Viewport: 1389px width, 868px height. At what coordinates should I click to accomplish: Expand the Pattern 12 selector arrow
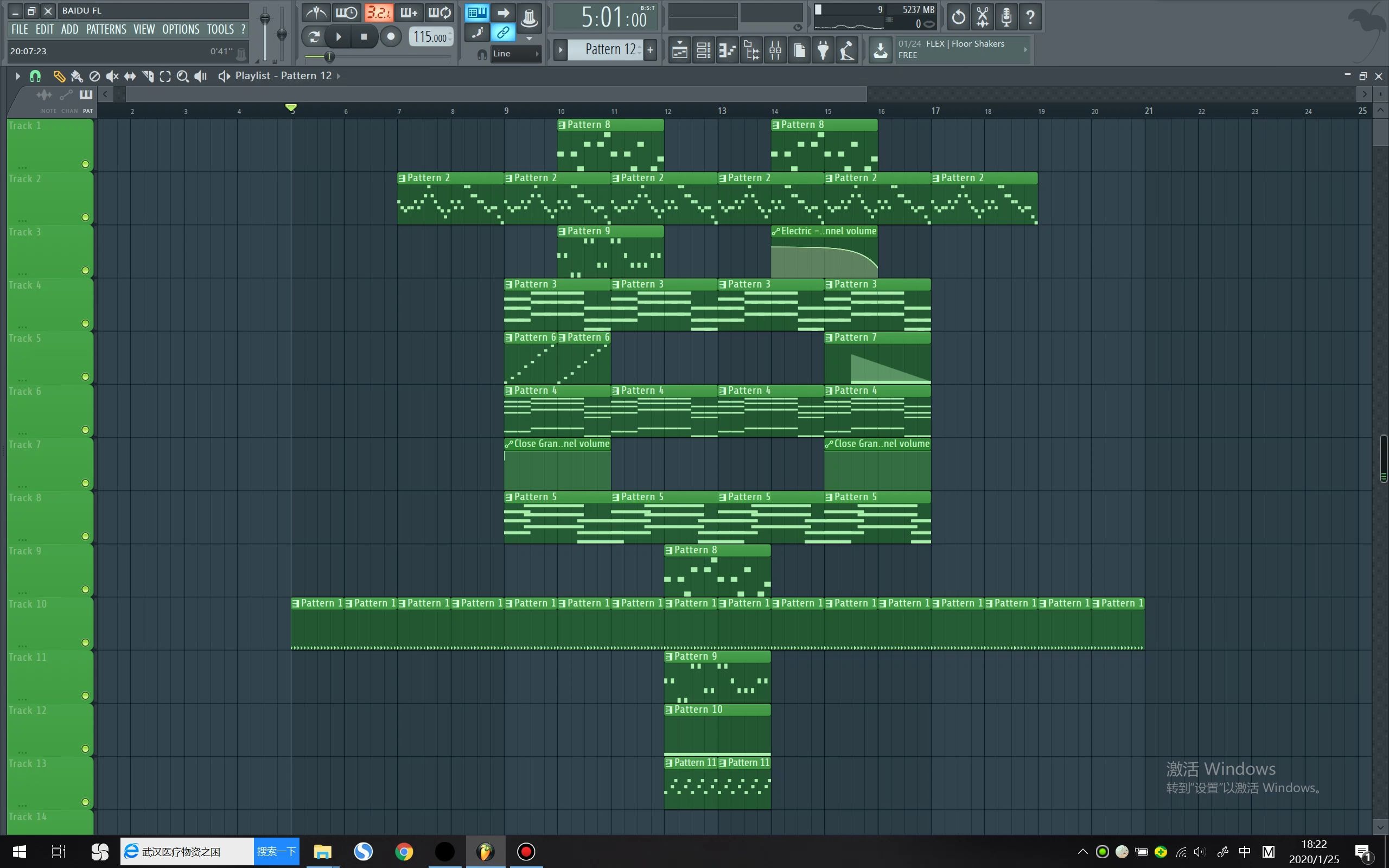coord(561,50)
